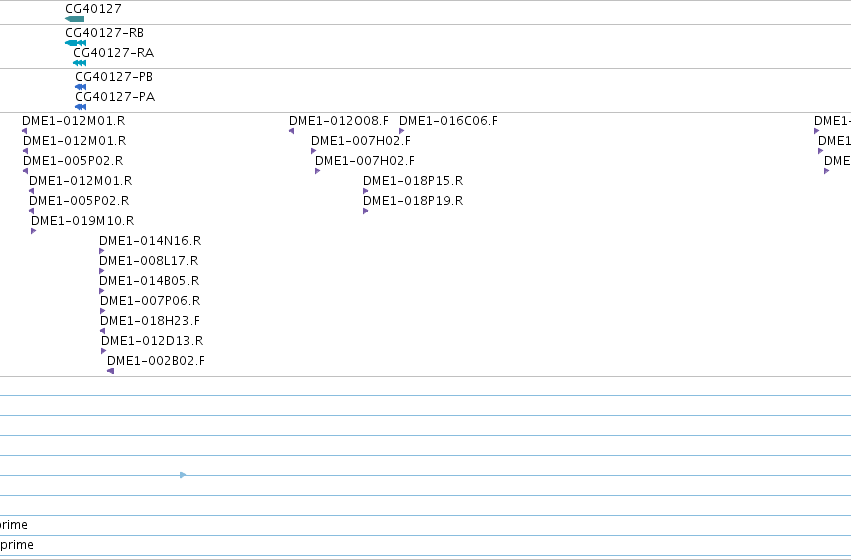Click the DME1-014N16.R feature label
The height and width of the screenshot is (560, 851).
coord(150,241)
